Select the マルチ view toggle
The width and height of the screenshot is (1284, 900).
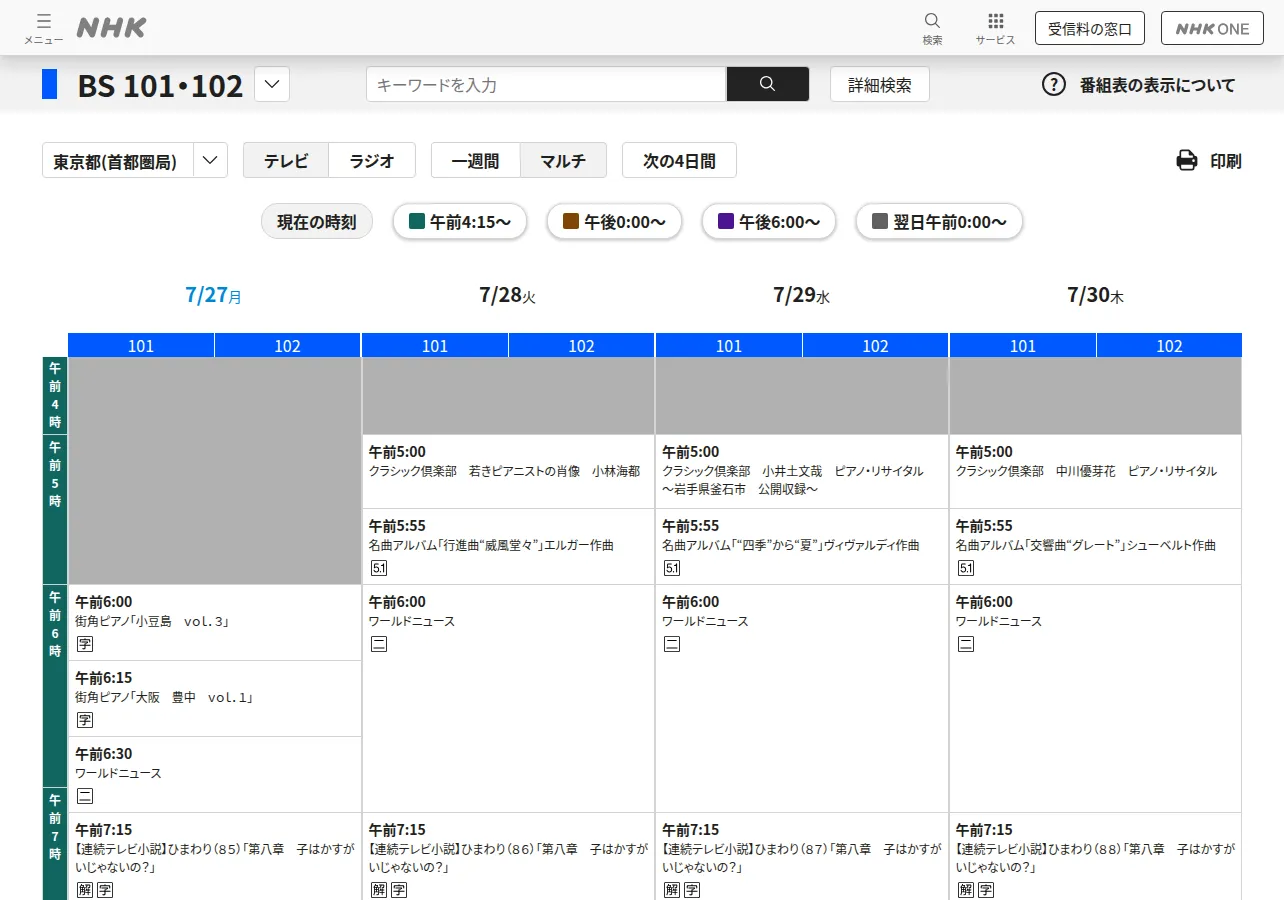tap(563, 160)
